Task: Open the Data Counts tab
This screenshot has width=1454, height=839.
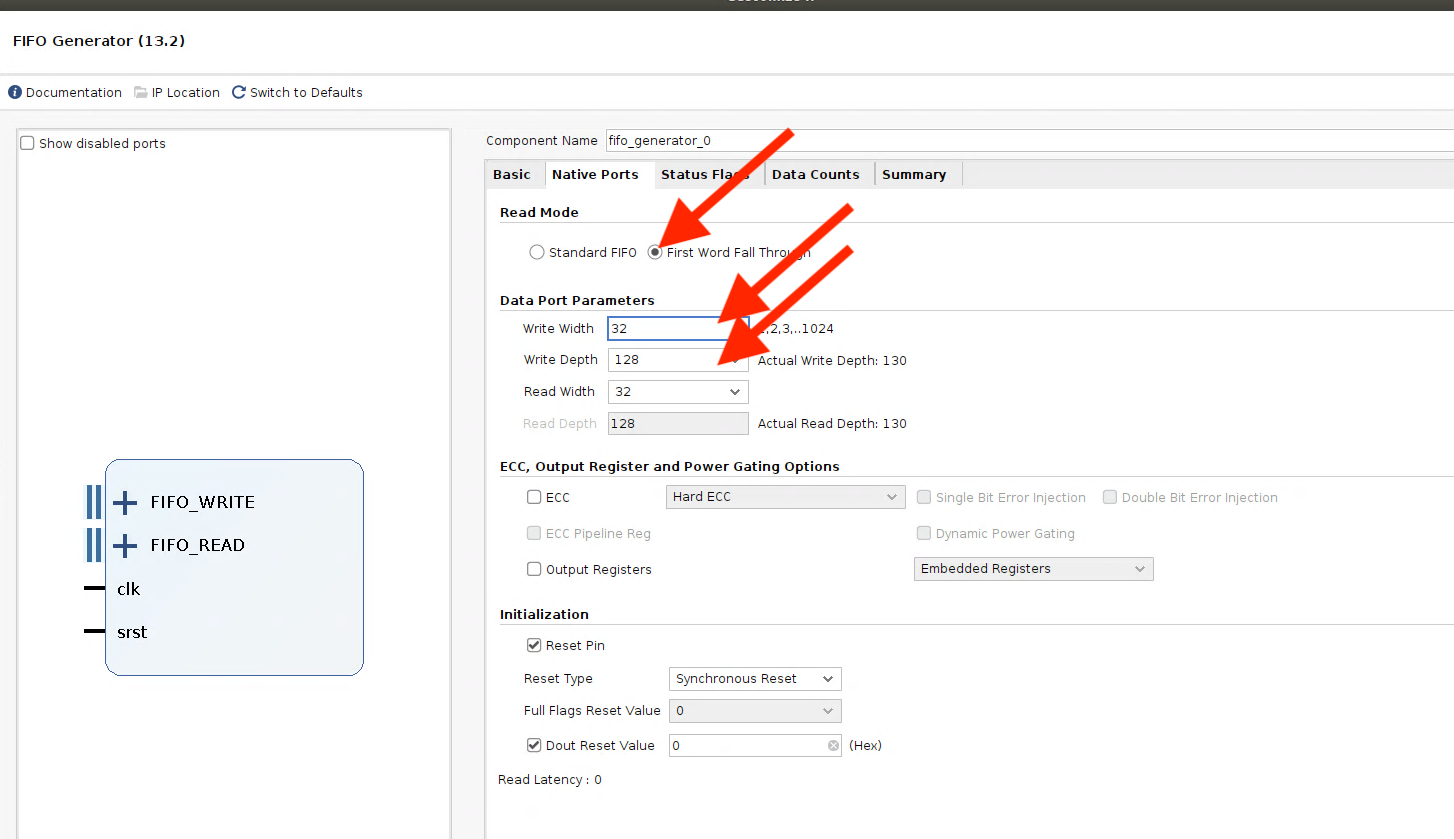Action: click(x=815, y=174)
